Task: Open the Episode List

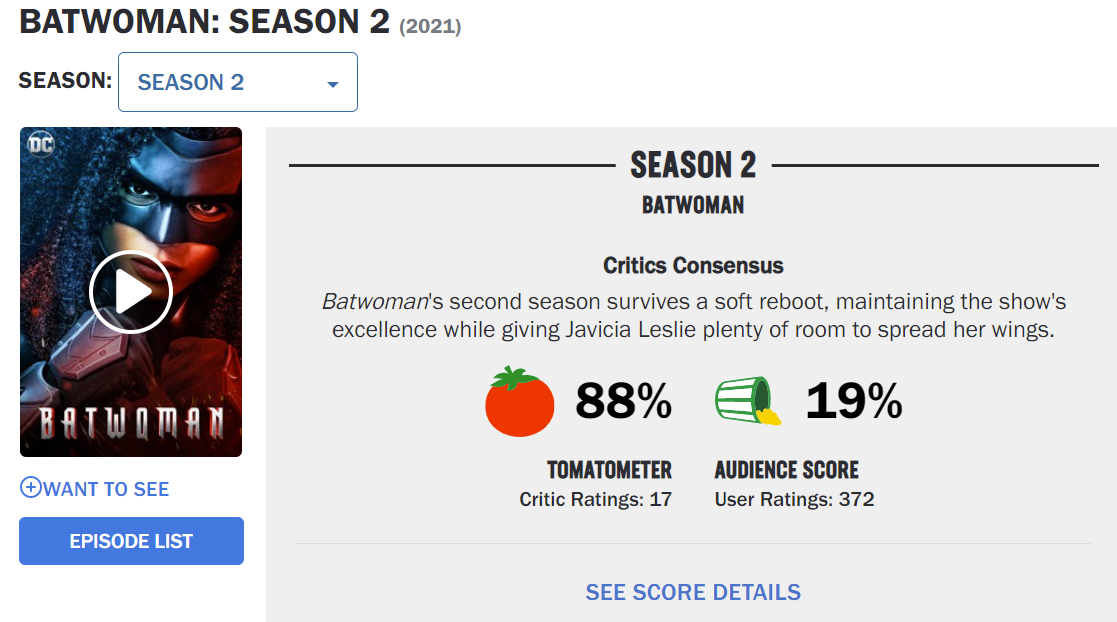Action: click(x=131, y=541)
